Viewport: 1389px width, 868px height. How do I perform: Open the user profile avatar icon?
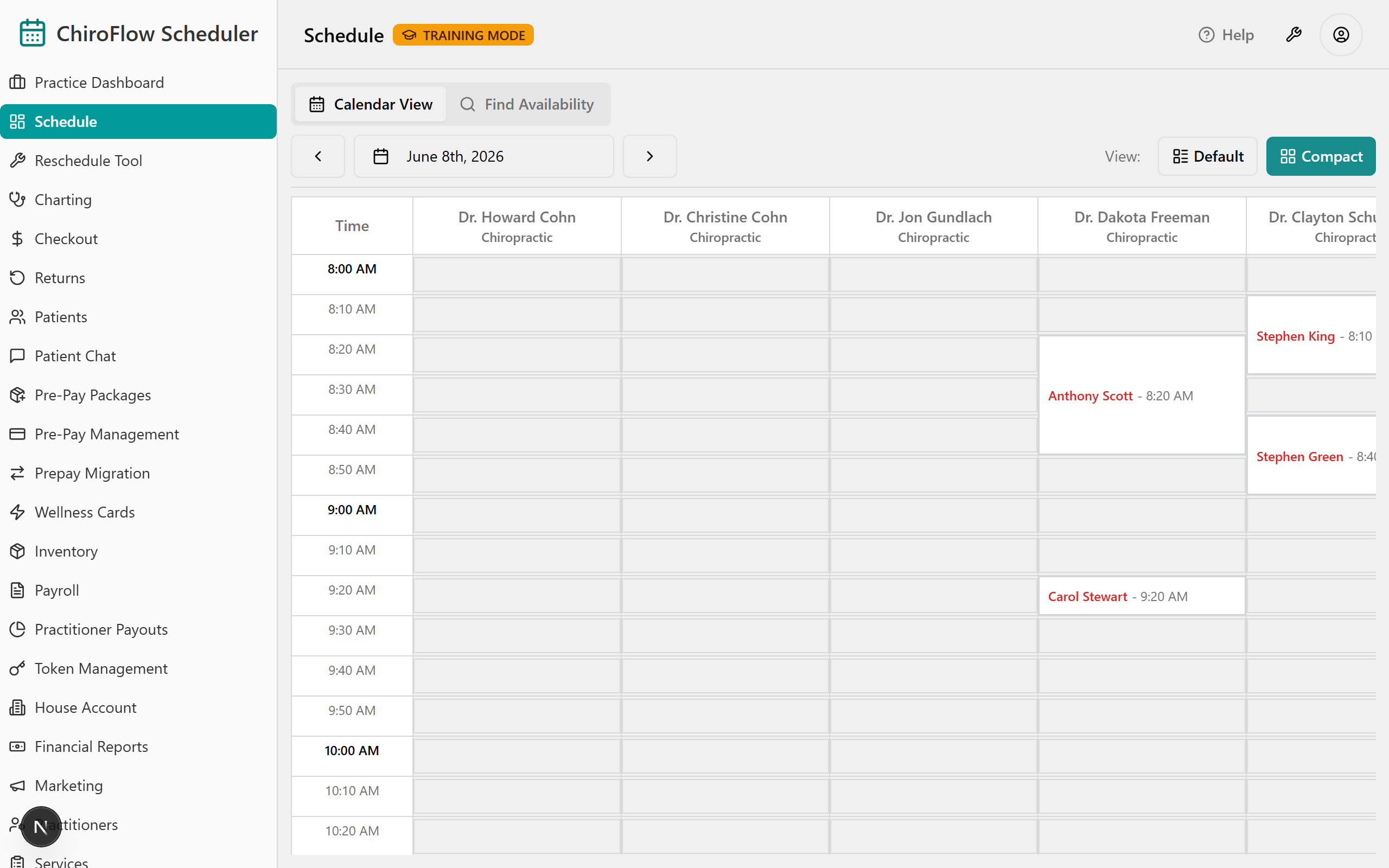1341,35
